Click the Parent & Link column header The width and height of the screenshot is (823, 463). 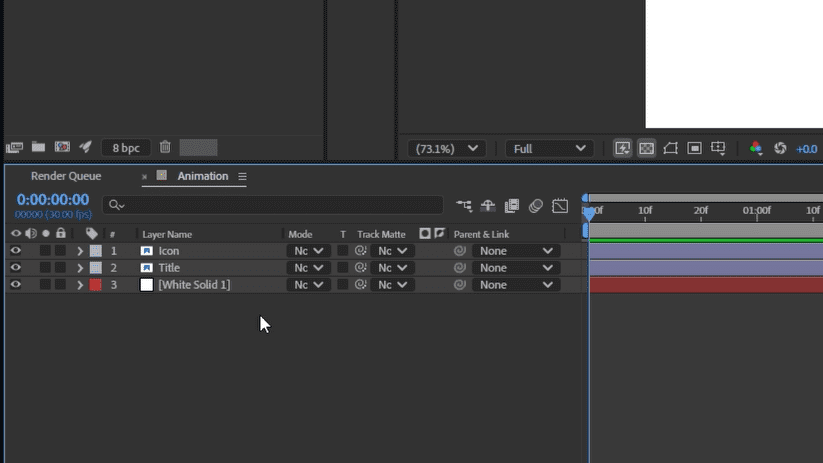pos(481,235)
